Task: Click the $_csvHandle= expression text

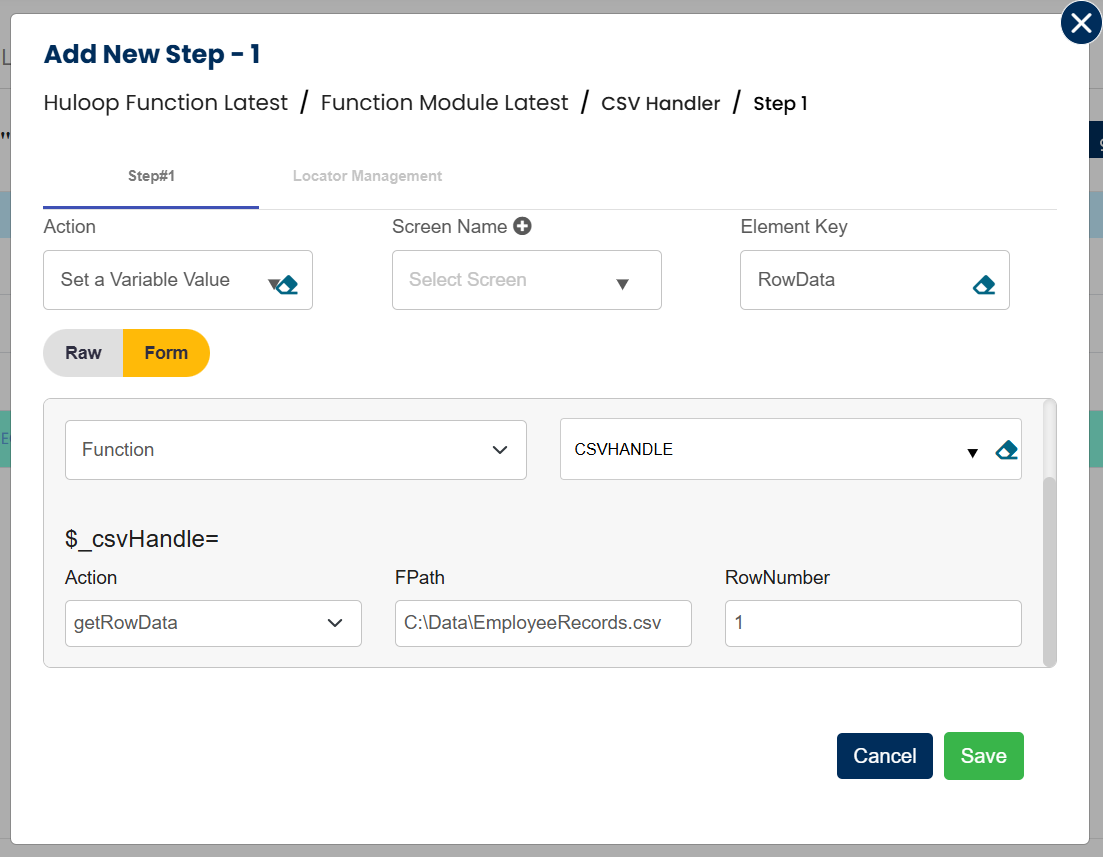Action: pyautogui.click(x=141, y=539)
